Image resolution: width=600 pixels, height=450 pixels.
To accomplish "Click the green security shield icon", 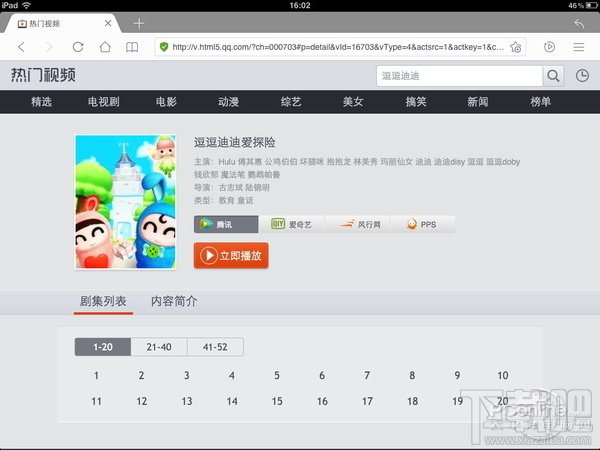I will [x=164, y=47].
